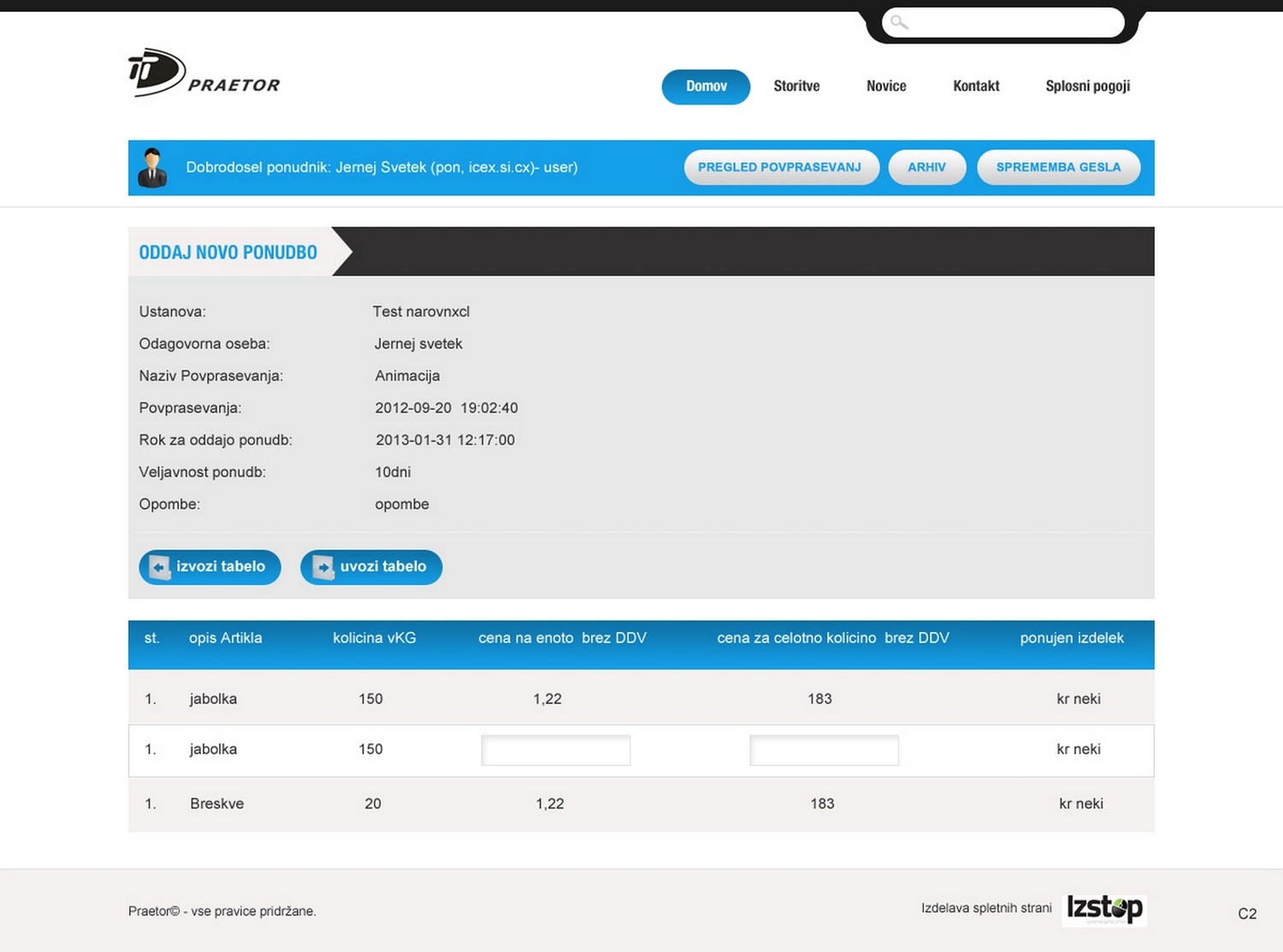Click the opis Artikla column header

[226, 638]
